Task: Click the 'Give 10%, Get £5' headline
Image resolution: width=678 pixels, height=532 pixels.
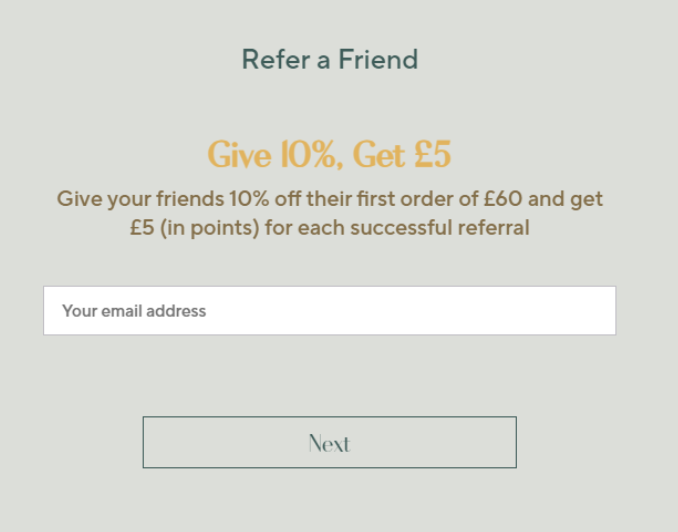Action: click(x=329, y=154)
